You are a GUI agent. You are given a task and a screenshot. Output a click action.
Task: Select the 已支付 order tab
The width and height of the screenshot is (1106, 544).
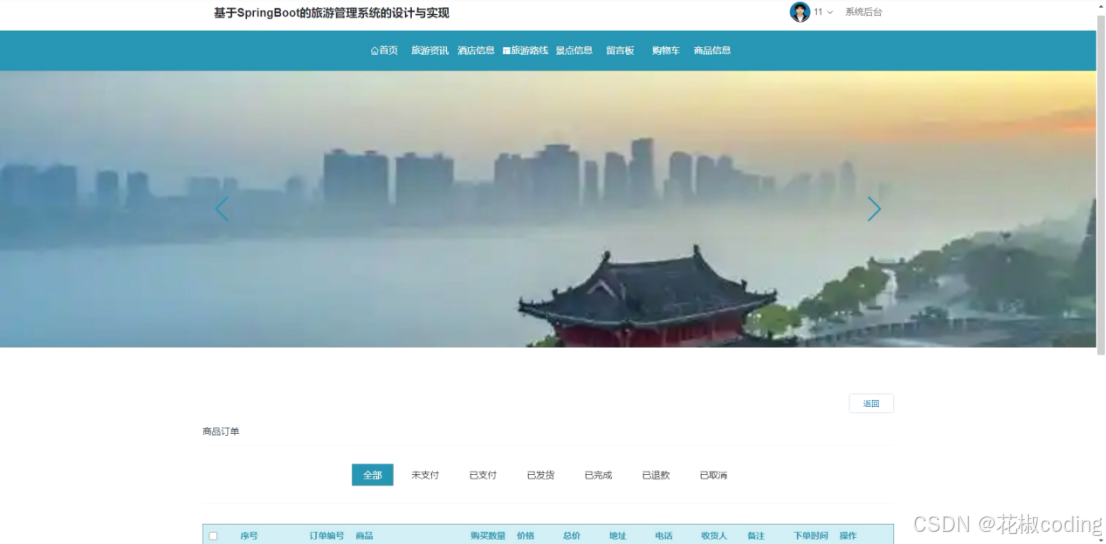483,475
